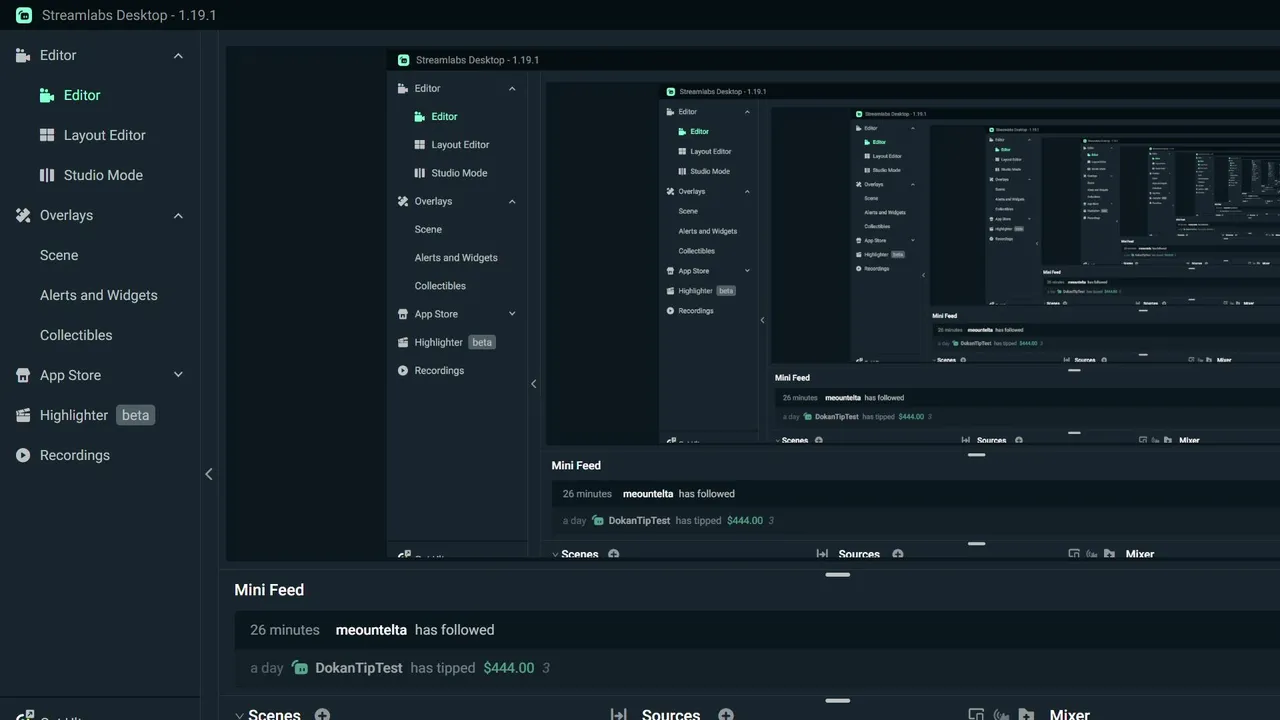Click the resize handle above the Mini Feed
Image resolution: width=1280 pixels, height=720 pixels.
point(838,575)
